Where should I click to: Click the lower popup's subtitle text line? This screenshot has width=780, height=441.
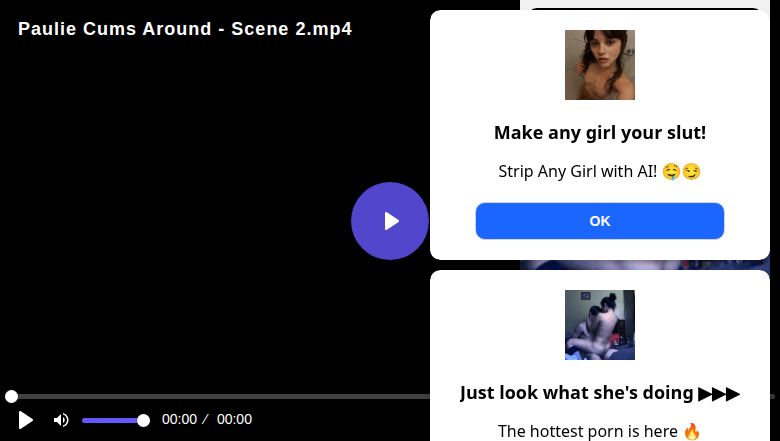(x=588, y=431)
